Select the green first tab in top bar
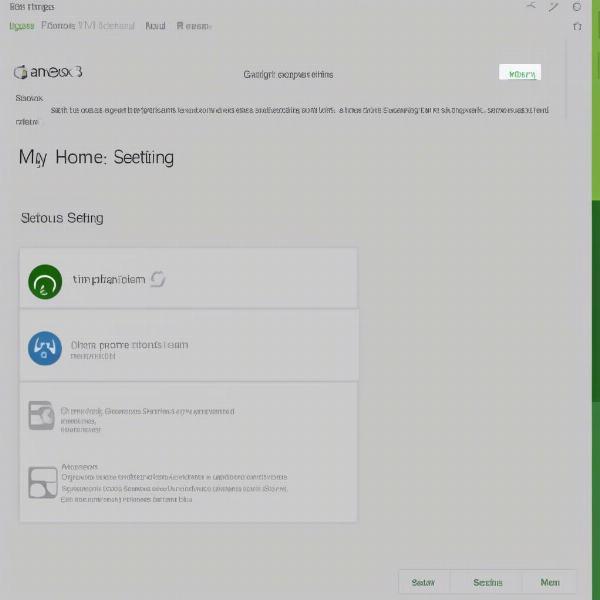The image size is (600, 600). 22,26
